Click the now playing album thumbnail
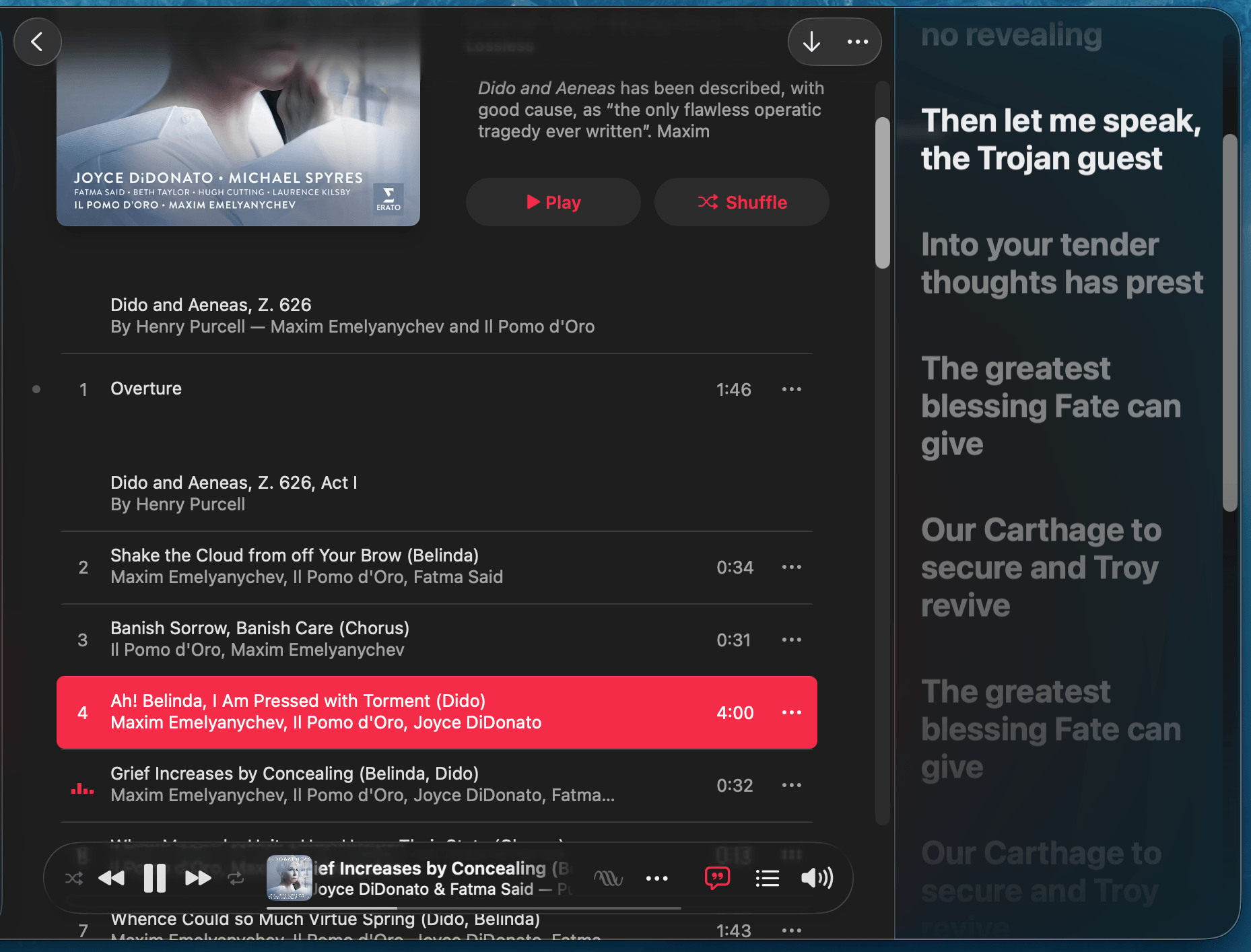The width and height of the screenshot is (1251, 952). point(289,878)
